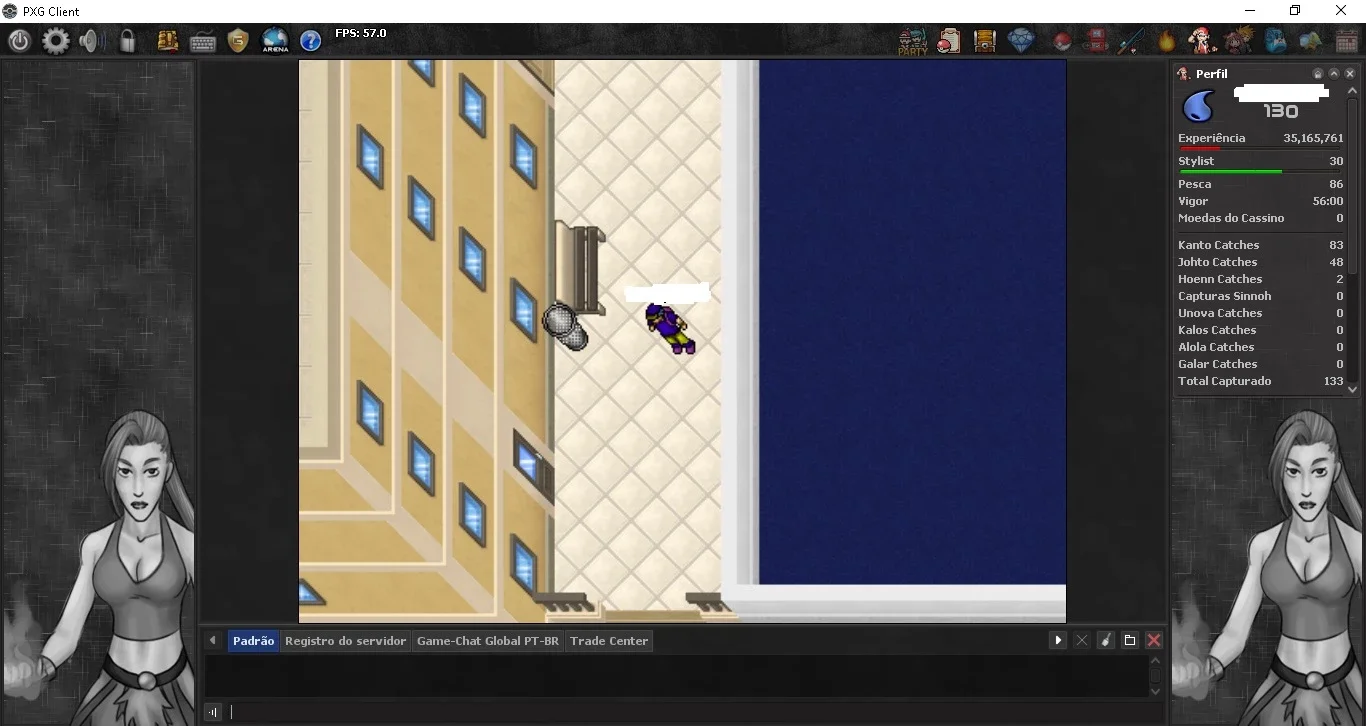Click the Kanto Catches row
Screen dimensions: 1366x726
click(x=1261, y=245)
